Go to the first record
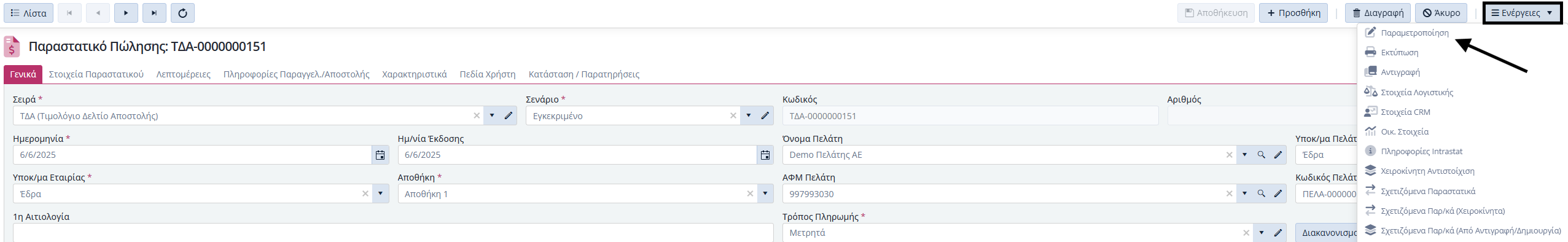1568x242 pixels. pos(69,13)
